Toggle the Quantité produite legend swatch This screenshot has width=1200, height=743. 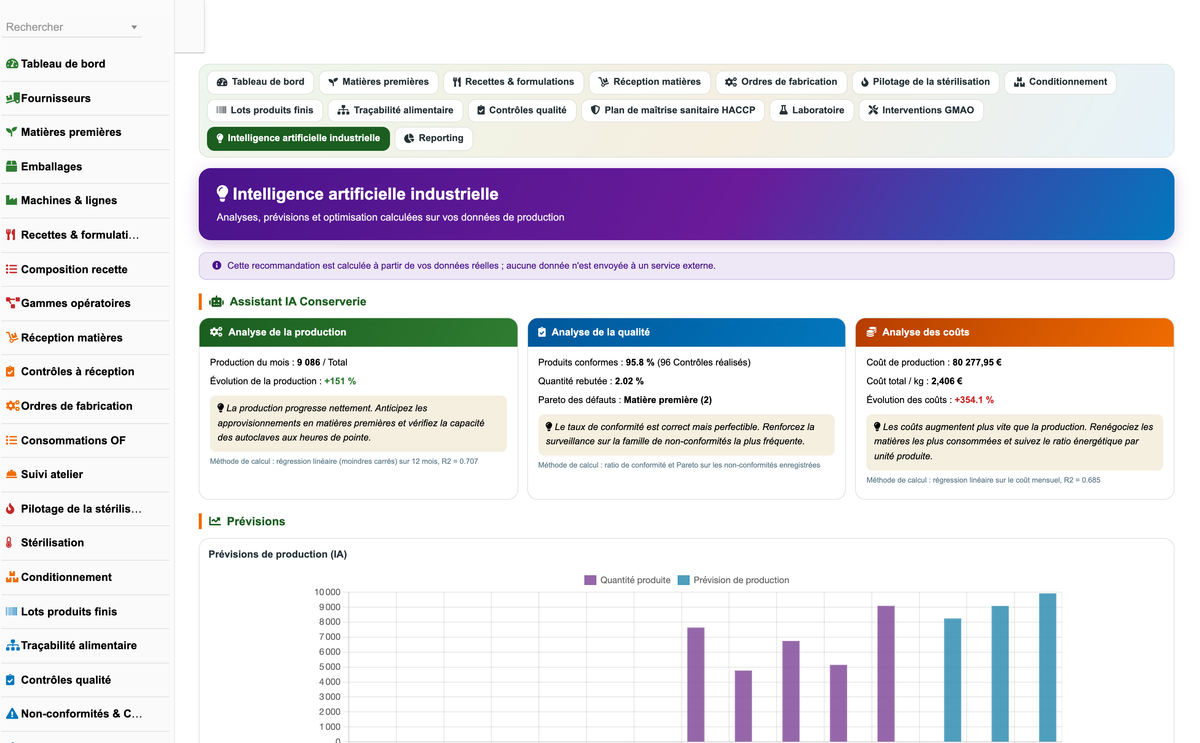590,580
